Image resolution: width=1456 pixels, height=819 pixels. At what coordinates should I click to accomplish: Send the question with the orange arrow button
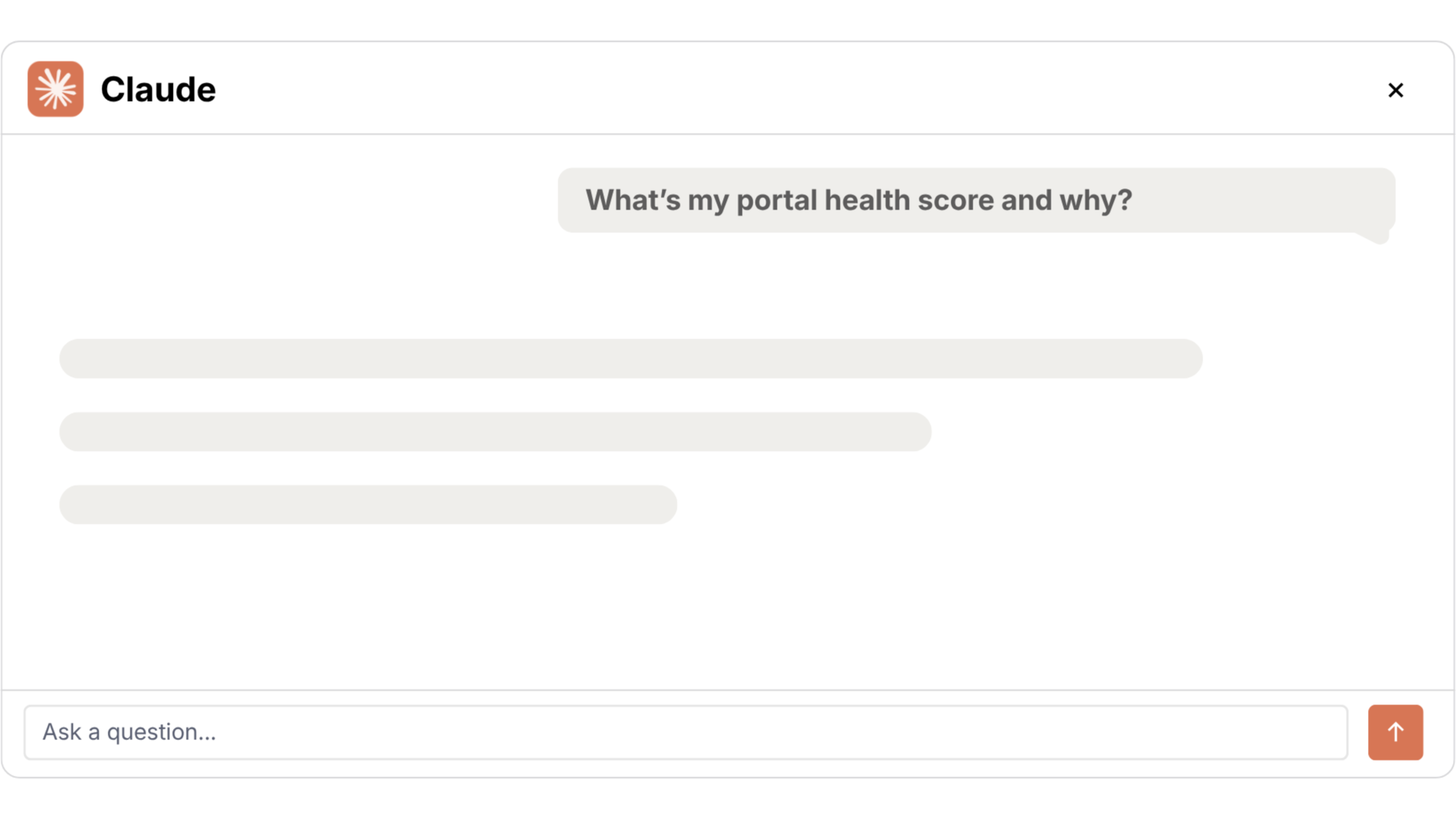[1395, 732]
